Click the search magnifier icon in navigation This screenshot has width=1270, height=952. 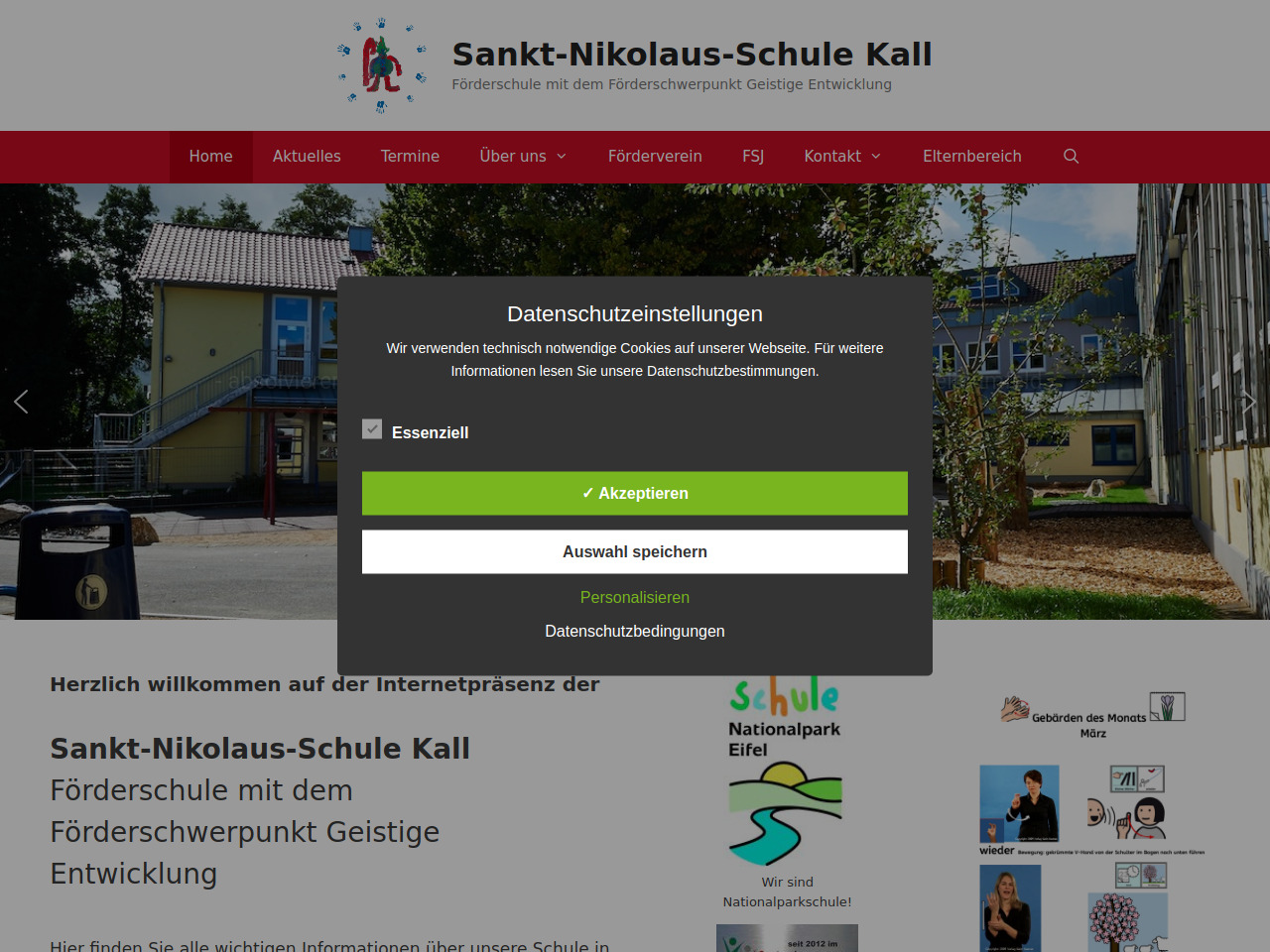[1071, 157]
